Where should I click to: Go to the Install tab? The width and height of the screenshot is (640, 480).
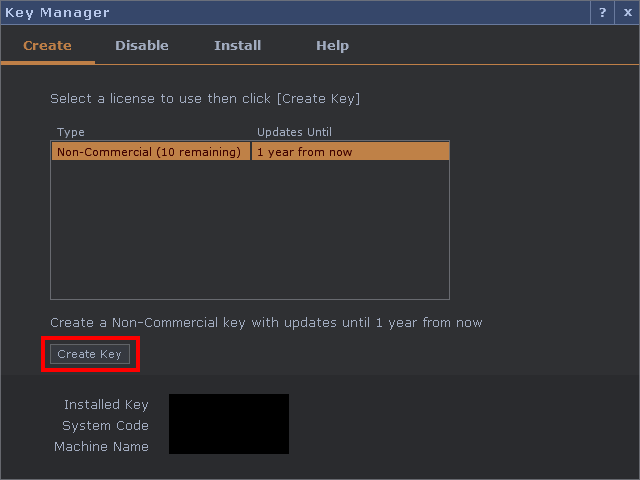click(237, 46)
